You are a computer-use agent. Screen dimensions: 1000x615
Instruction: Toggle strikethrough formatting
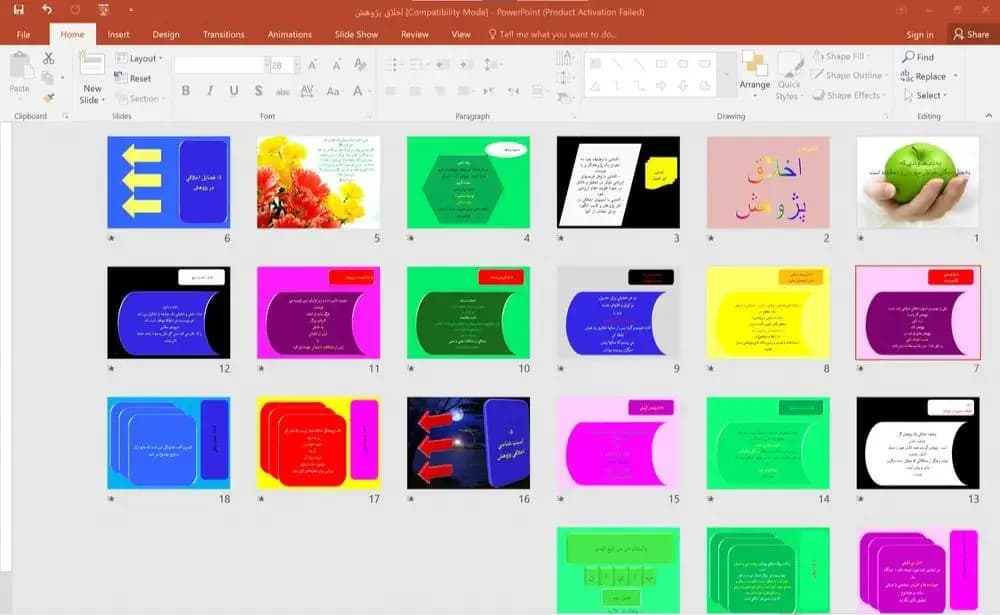pyautogui.click(x=283, y=91)
